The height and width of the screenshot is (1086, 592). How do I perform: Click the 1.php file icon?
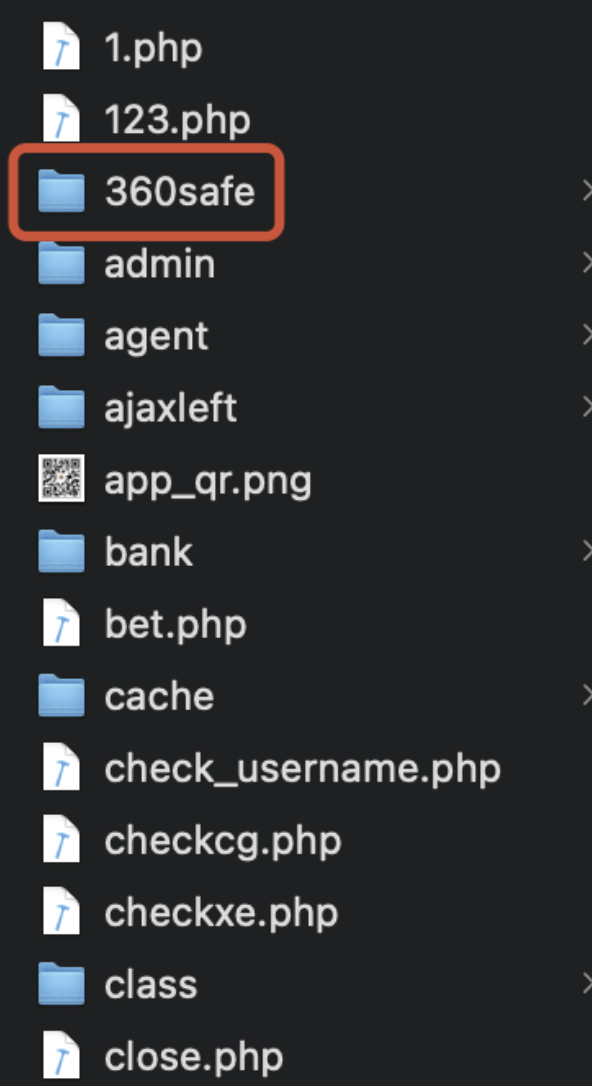pos(61,46)
